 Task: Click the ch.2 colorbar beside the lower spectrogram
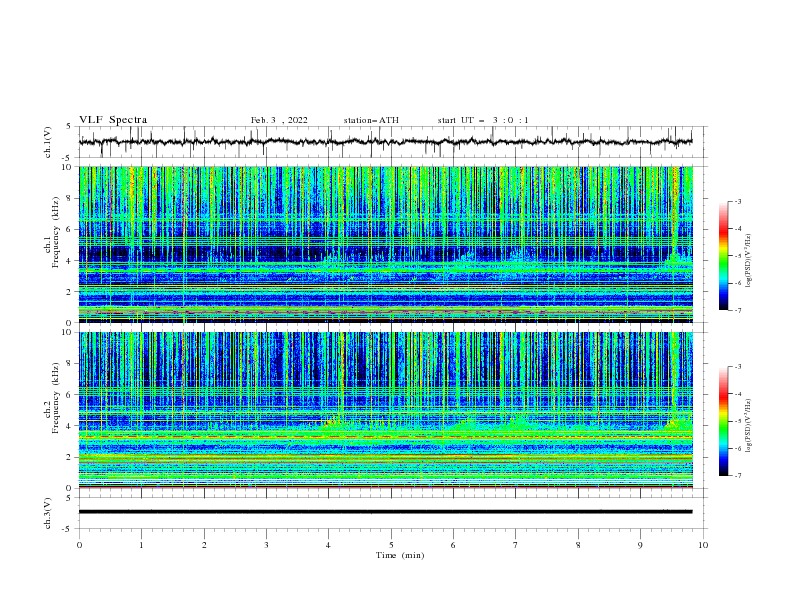pyautogui.click(x=723, y=421)
